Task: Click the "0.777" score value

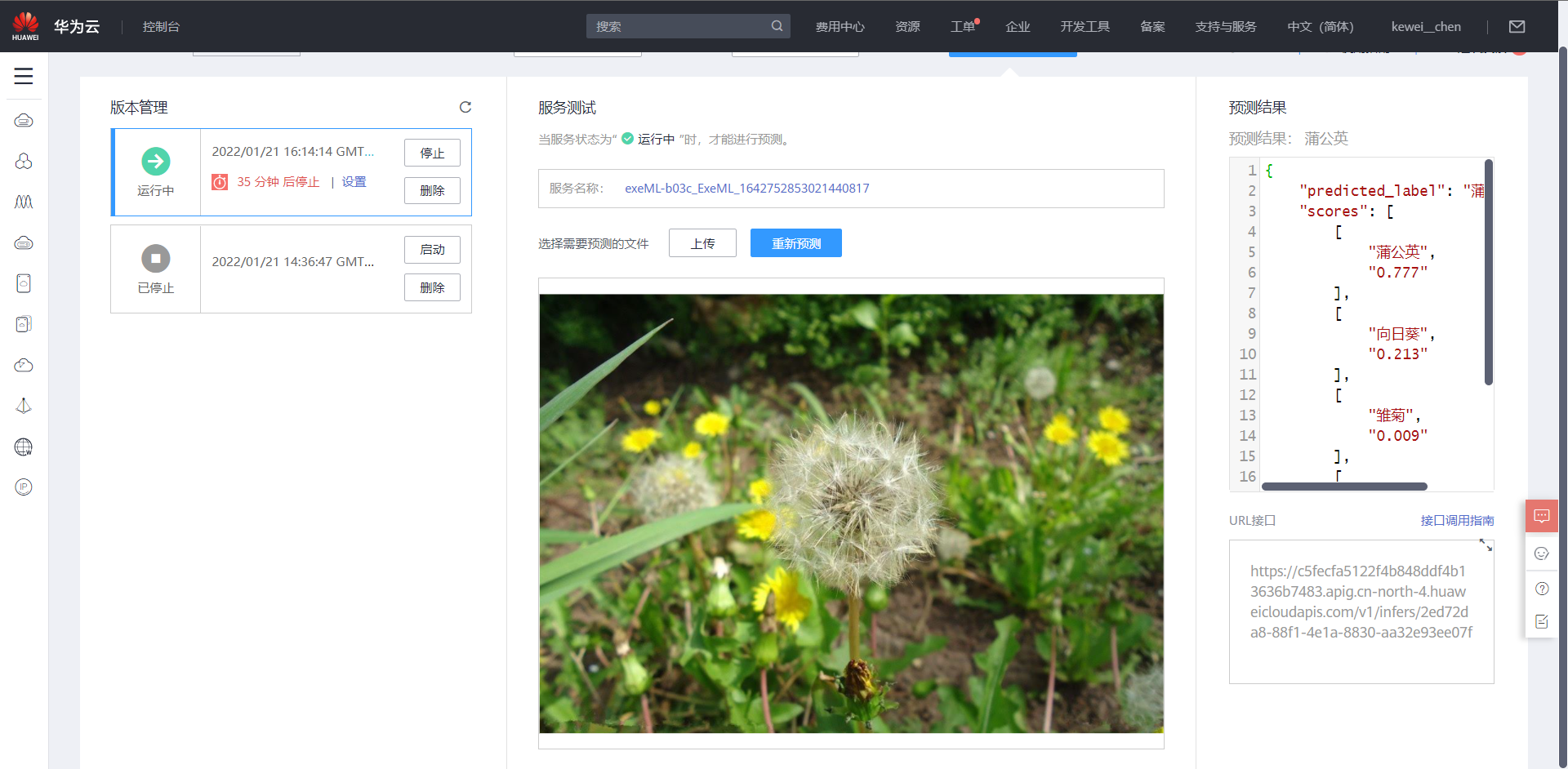Action: click(x=1398, y=273)
